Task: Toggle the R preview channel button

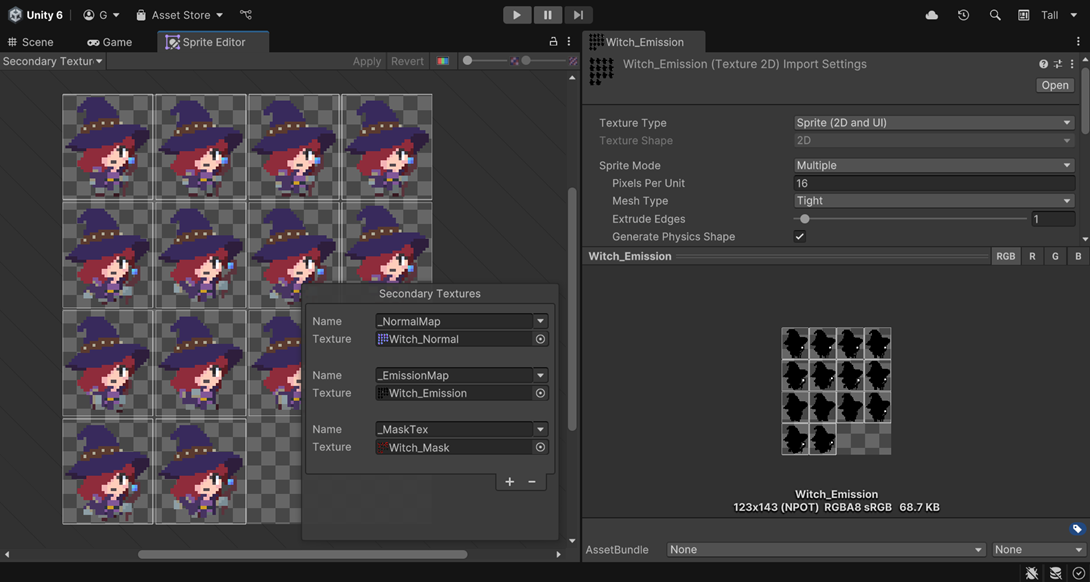Action: (1032, 257)
